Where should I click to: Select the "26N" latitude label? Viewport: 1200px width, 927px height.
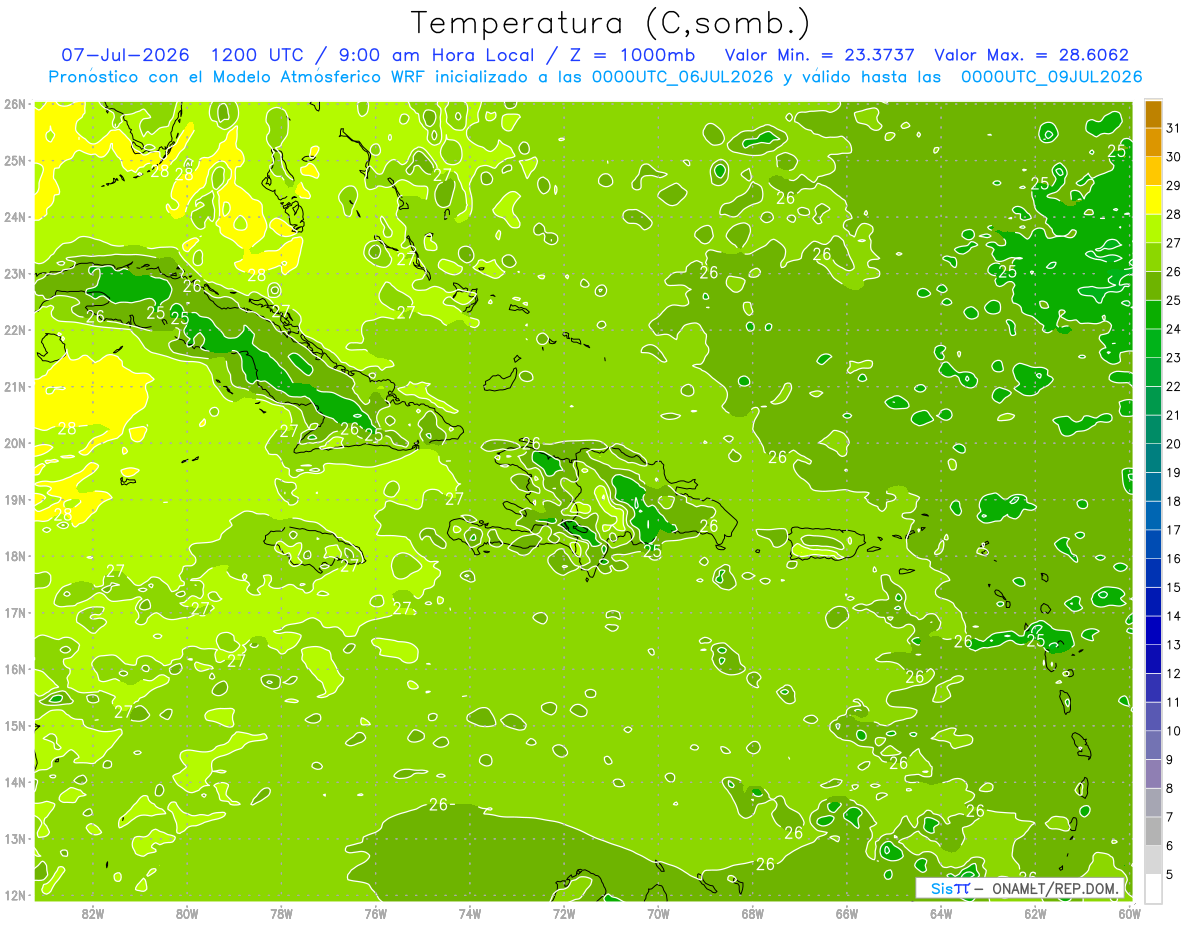(x=15, y=104)
